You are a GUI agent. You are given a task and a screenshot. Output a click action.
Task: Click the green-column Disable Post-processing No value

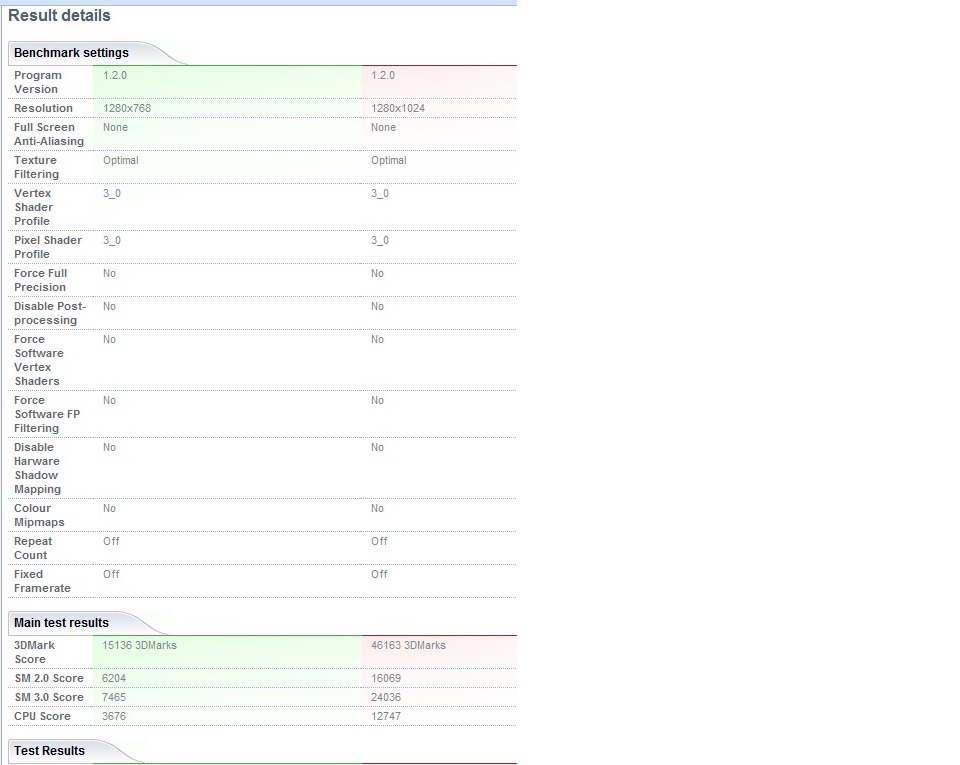point(109,307)
